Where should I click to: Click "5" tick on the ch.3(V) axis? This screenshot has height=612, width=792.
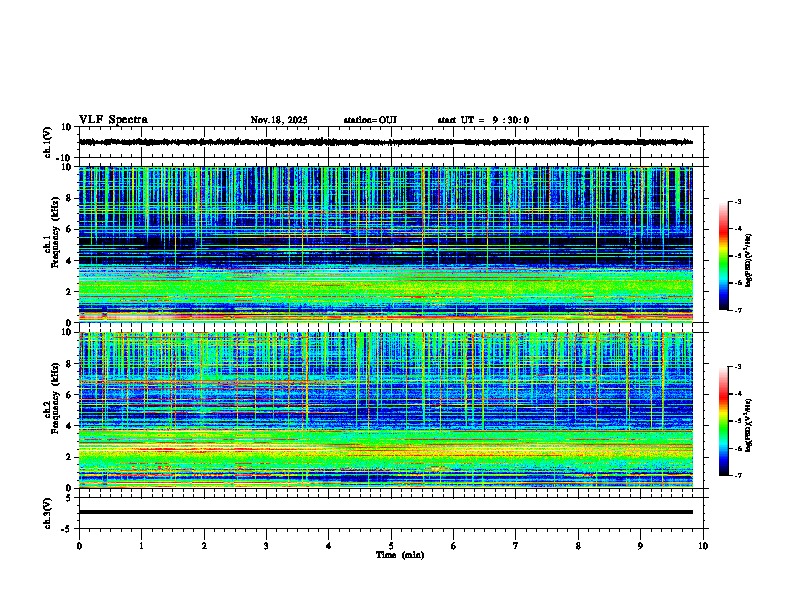point(70,498)
